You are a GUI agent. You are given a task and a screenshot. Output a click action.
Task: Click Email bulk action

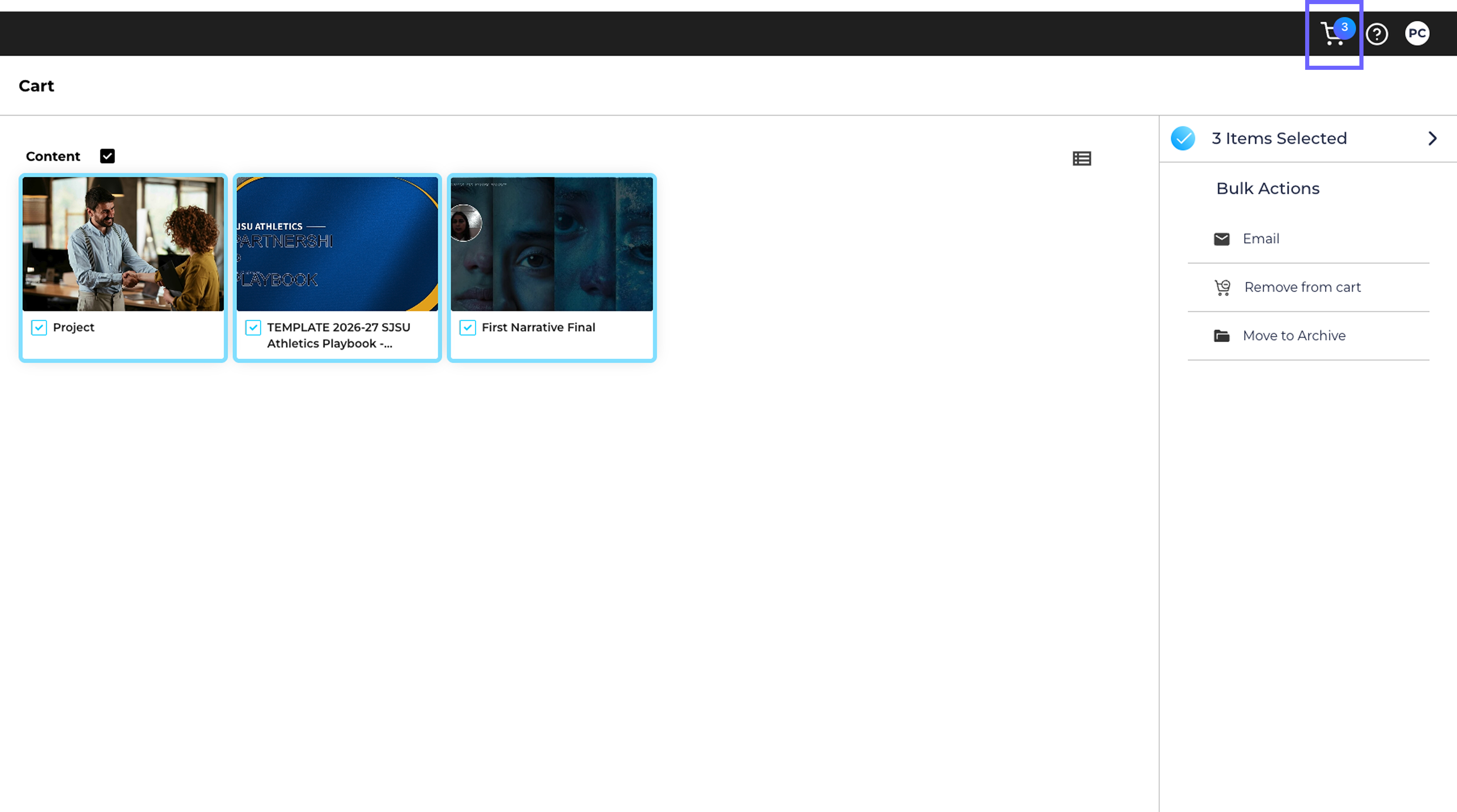pos(1308,239)
